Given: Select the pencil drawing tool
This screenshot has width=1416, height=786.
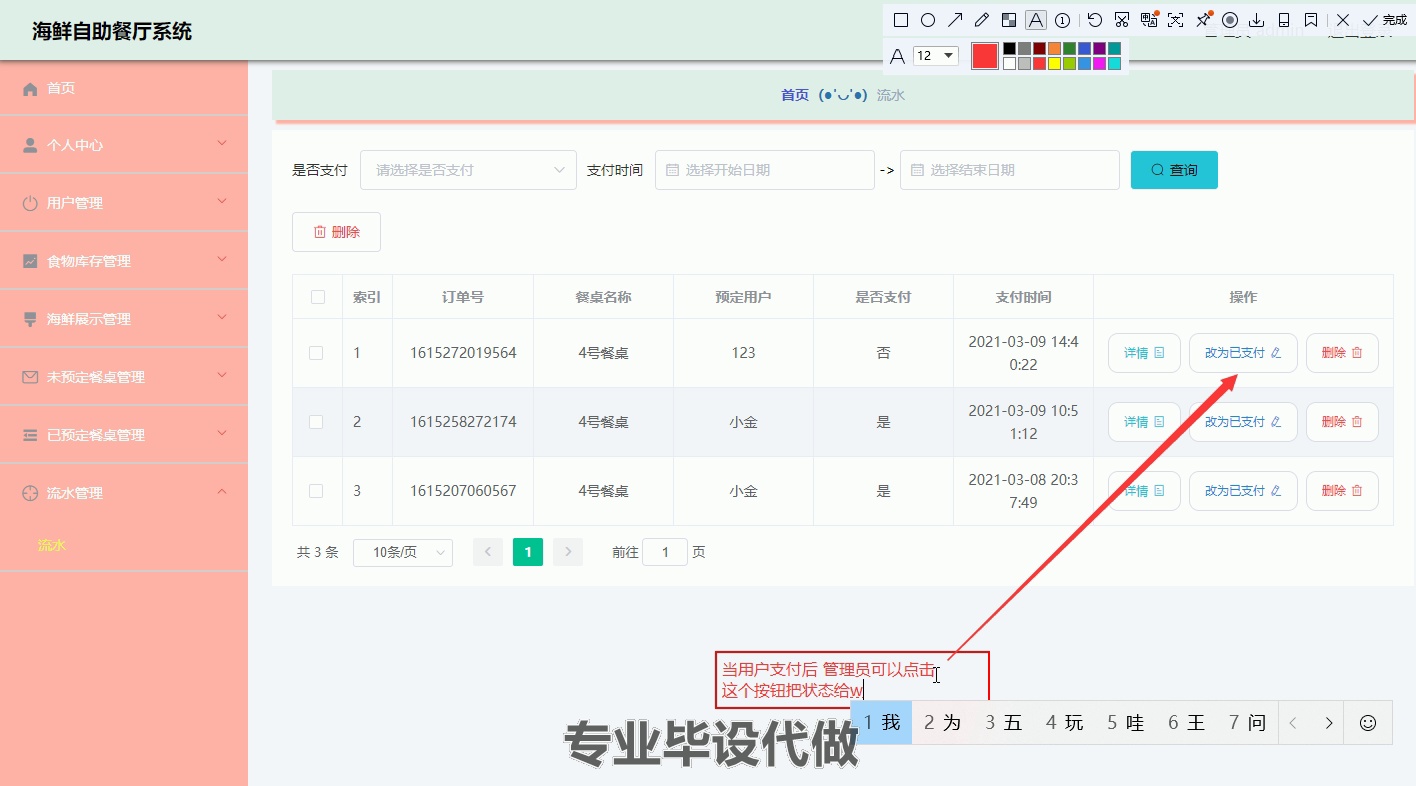Looking at the screenshot, I should coord(982,20).
